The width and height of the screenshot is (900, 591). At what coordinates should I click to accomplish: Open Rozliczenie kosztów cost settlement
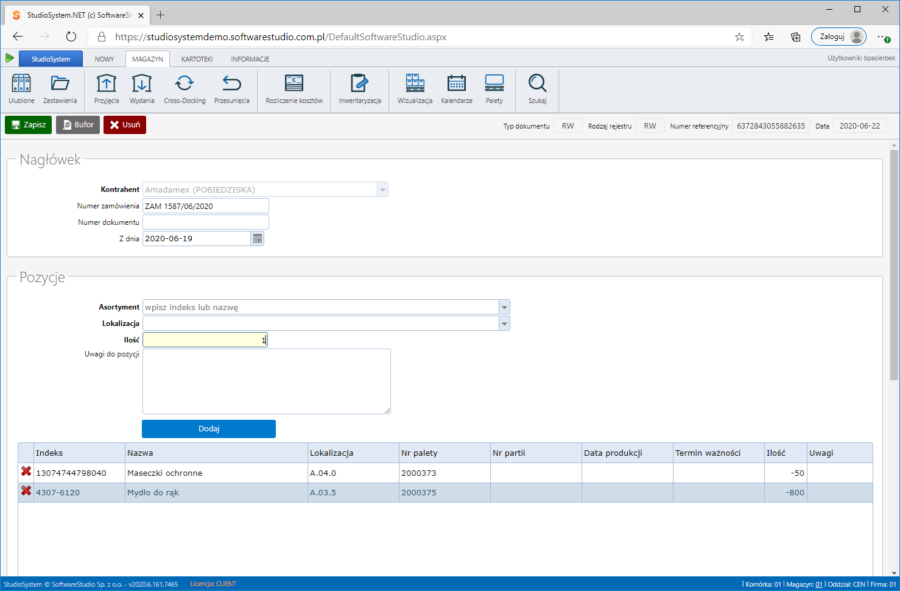[294, 88]
